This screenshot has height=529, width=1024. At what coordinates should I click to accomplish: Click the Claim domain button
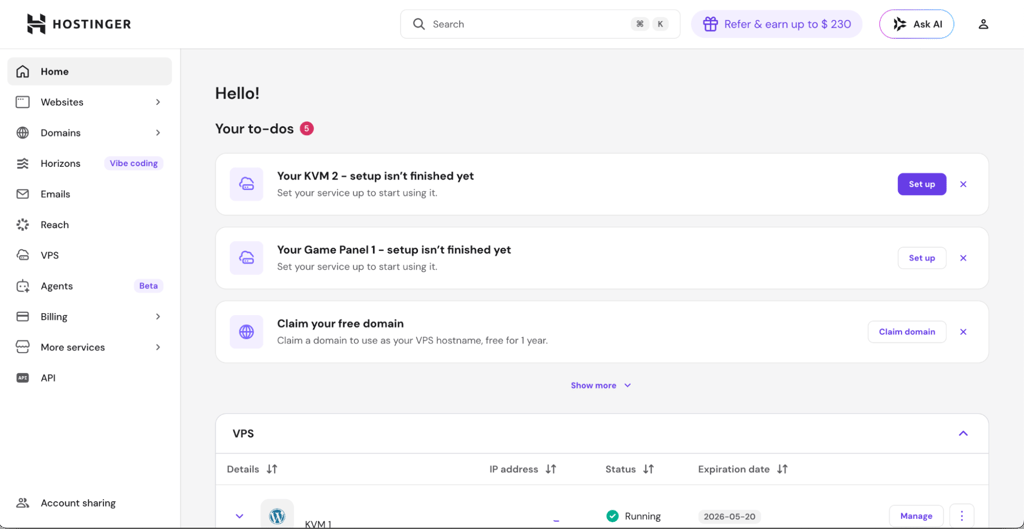pos(907,332)
